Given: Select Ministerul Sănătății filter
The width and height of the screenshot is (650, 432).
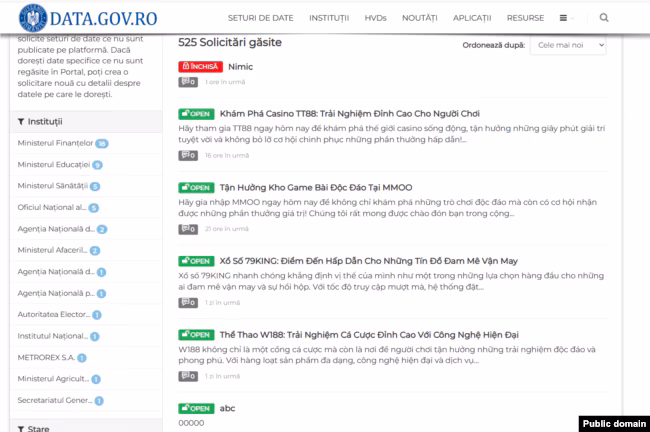Looking at the screenshot, I should tap(53, 186).
